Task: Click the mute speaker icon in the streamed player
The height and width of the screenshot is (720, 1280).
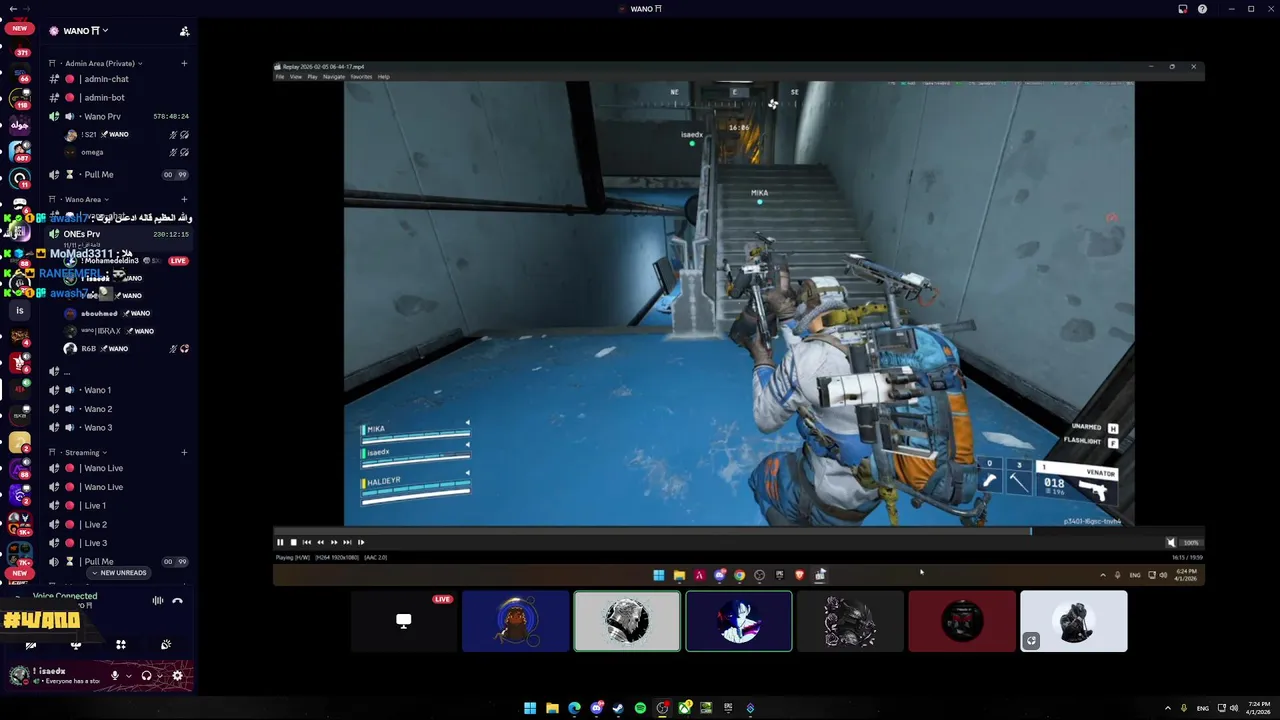Action: pyautogui.click(x=1171, y=542)
